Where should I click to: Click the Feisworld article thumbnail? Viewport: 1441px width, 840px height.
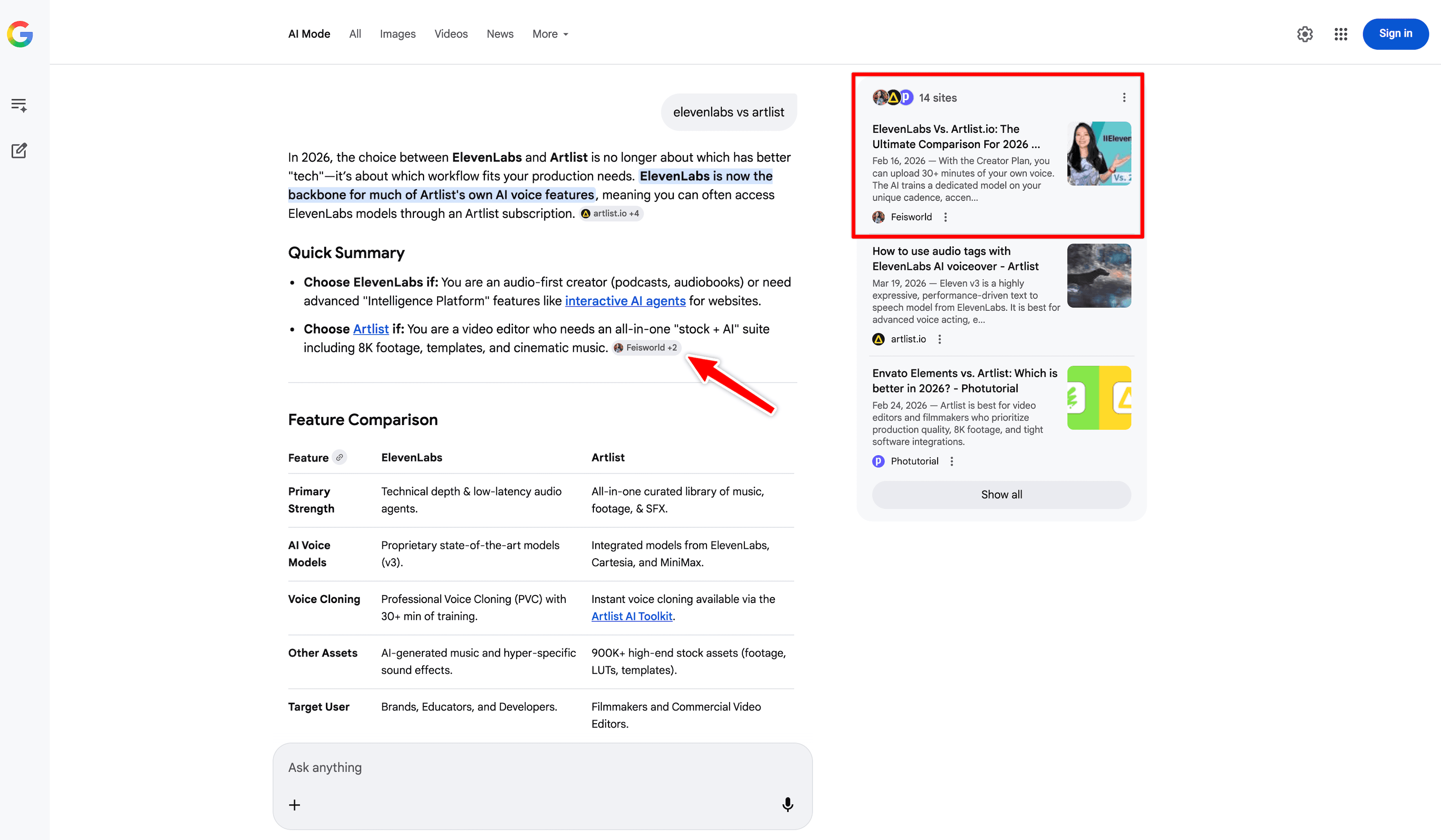pyautogui.click(x=1098, y=154)
